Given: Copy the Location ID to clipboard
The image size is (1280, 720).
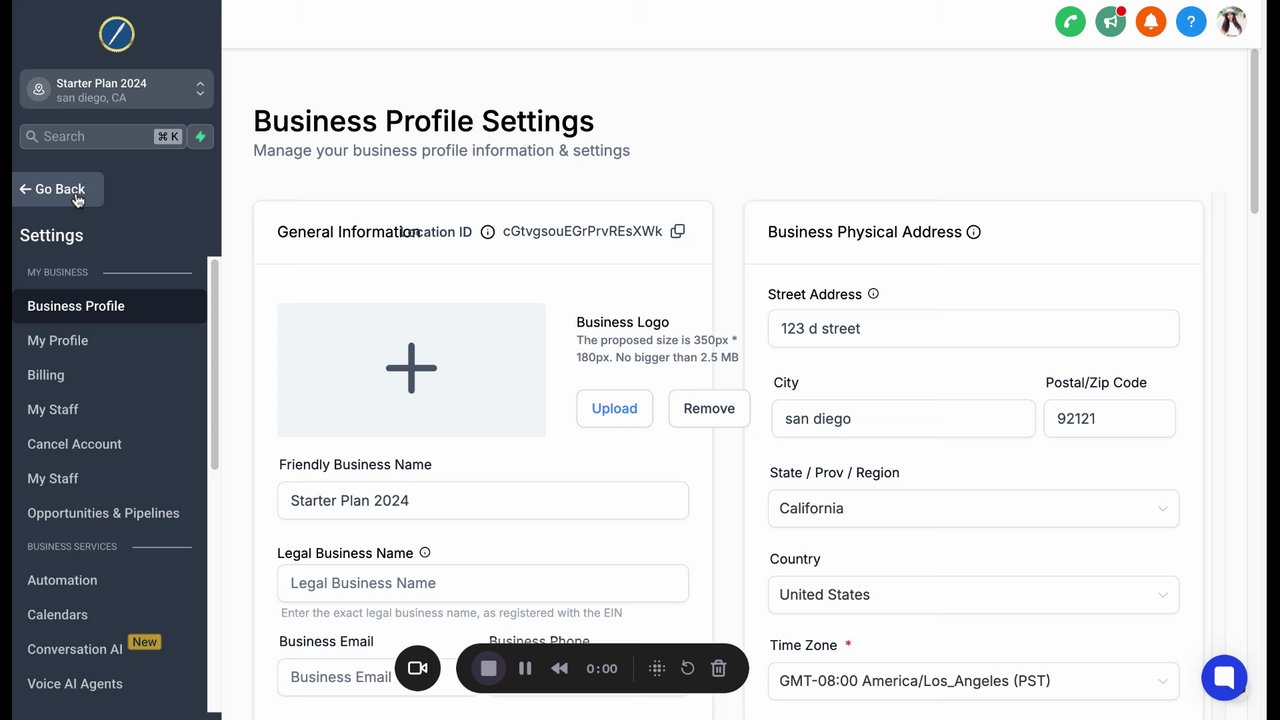Looking at the screenshot, I should click(x=678, y=231).
